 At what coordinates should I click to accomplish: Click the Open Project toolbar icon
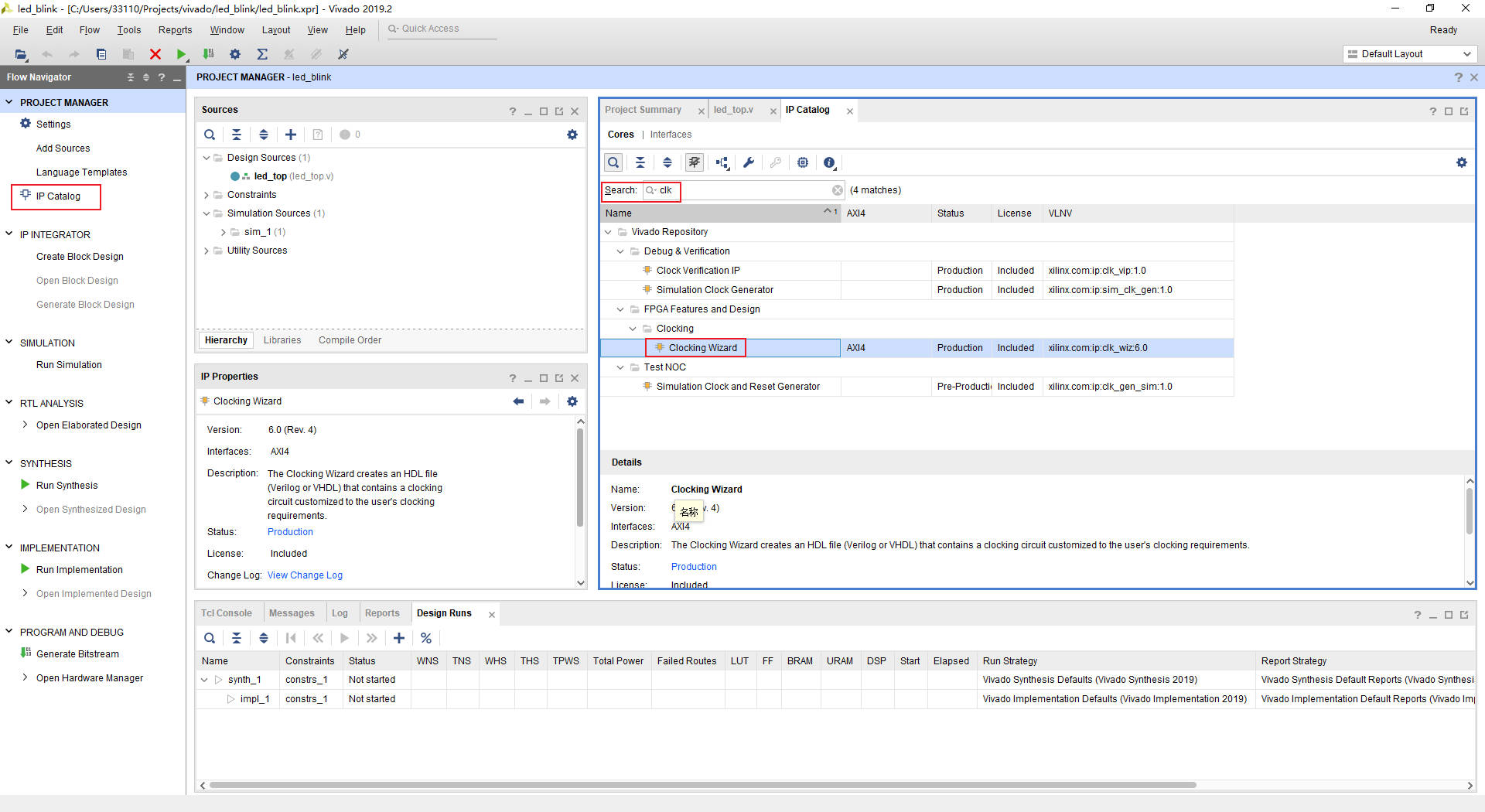[x=21, y=54]
